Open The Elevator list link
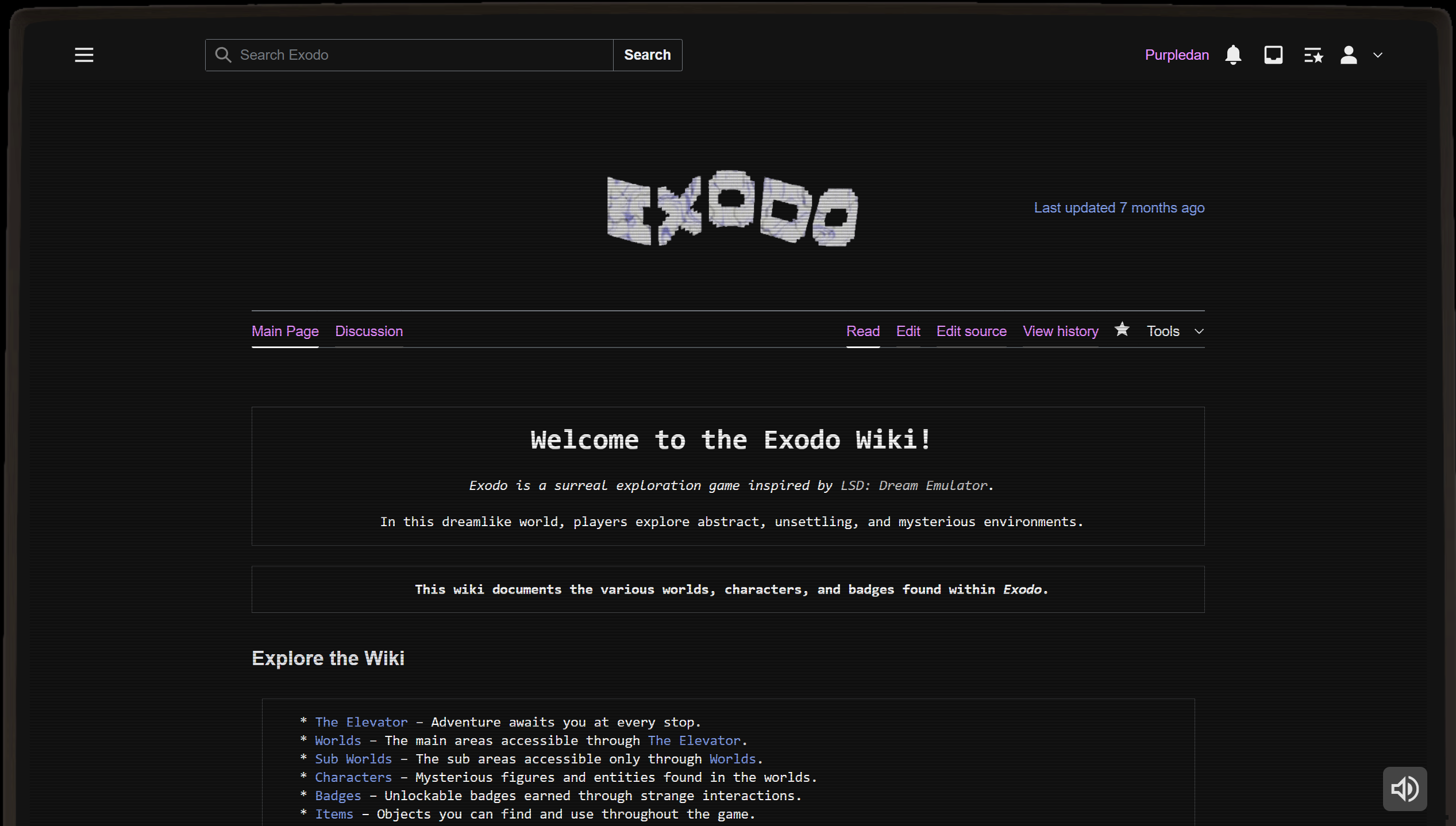This screenshot has height=826, width=1456. tap(361, 722)
